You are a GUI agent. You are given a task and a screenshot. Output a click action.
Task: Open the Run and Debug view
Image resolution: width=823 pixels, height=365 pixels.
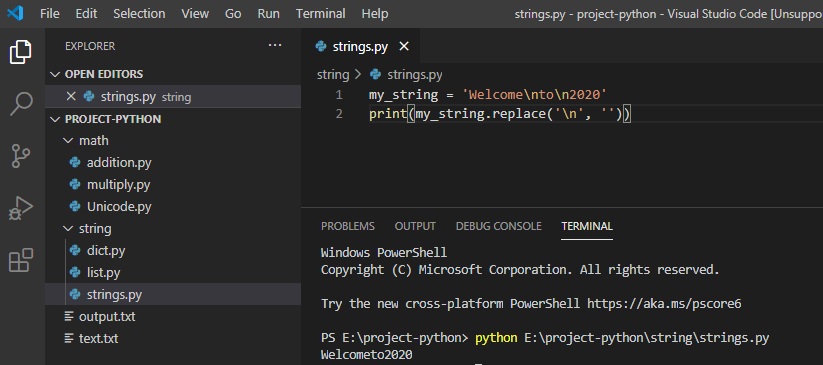21,208
